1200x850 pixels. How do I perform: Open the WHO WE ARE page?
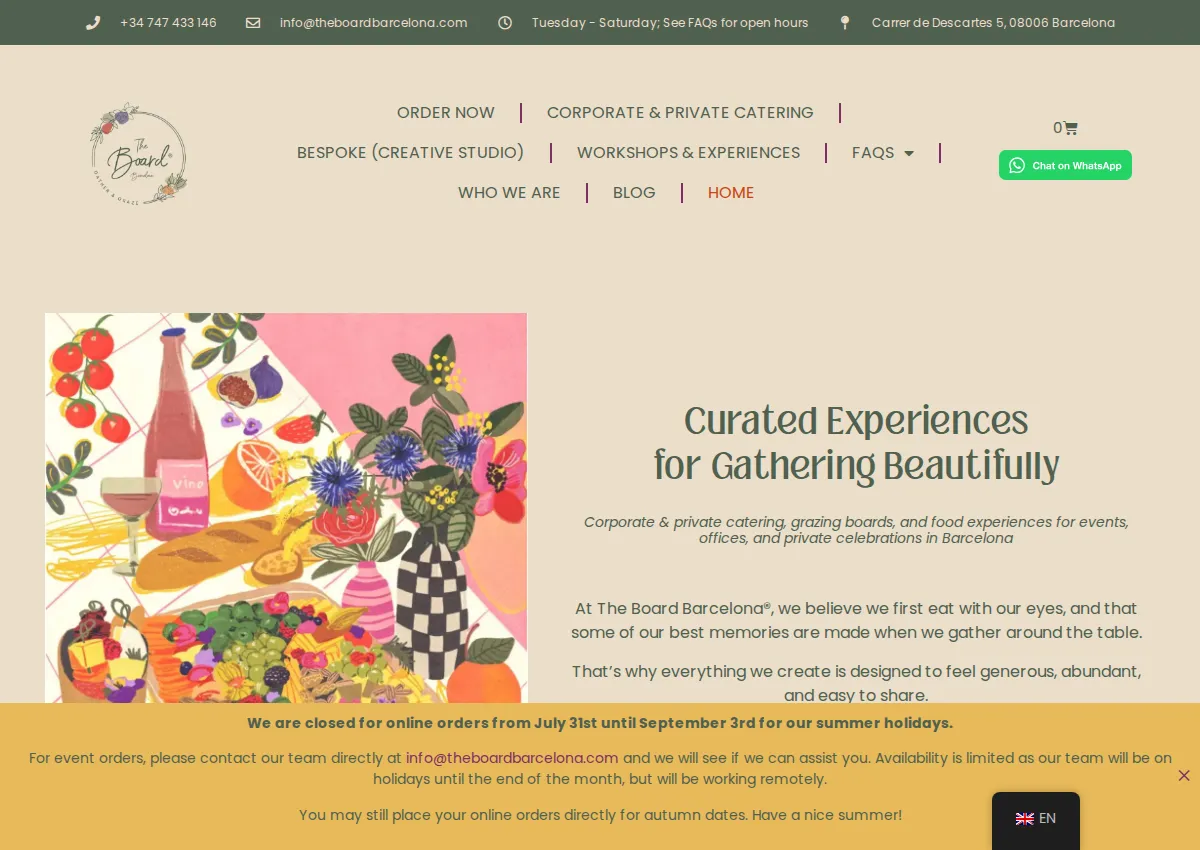[509, 192]
